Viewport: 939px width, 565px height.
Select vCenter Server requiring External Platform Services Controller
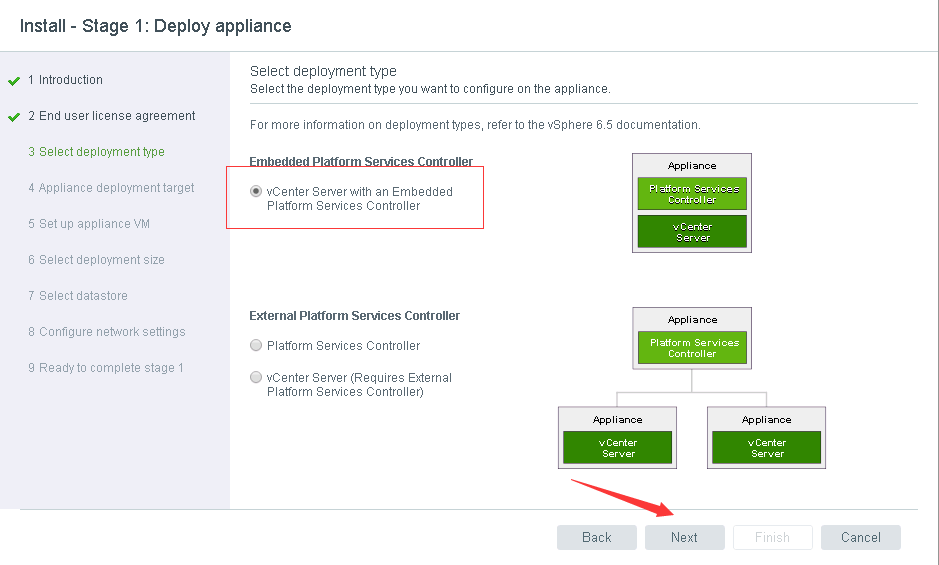coord(256,377)
